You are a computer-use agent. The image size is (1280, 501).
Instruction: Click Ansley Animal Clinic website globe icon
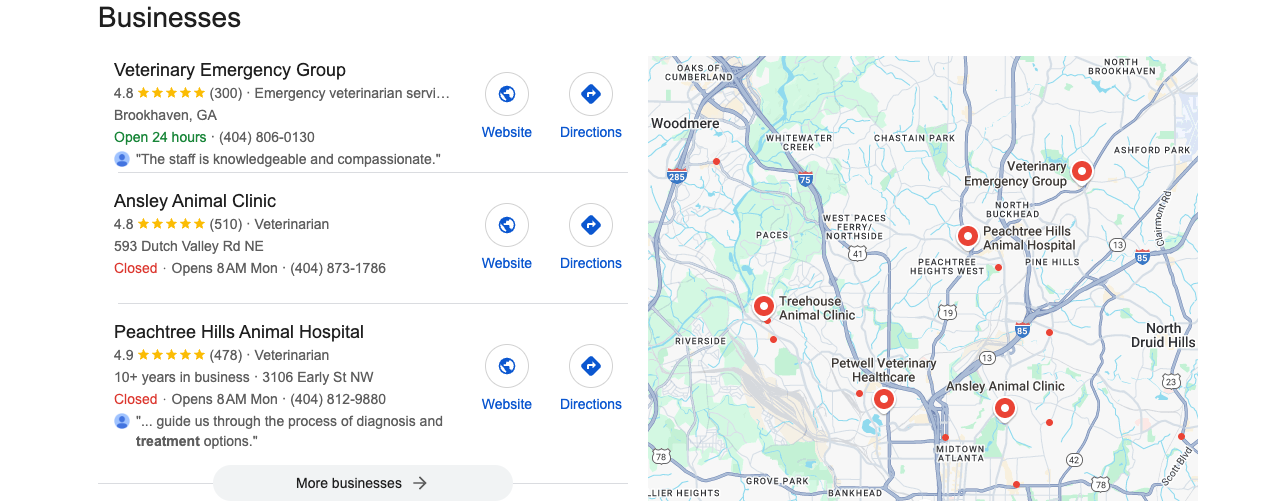pos(507,225)
